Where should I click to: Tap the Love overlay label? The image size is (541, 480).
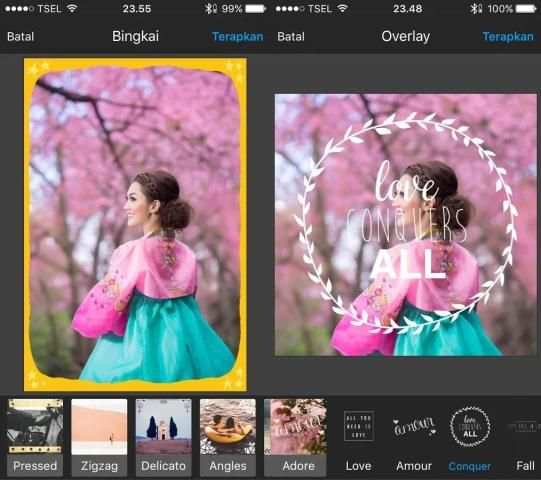(x=358, y=466)
